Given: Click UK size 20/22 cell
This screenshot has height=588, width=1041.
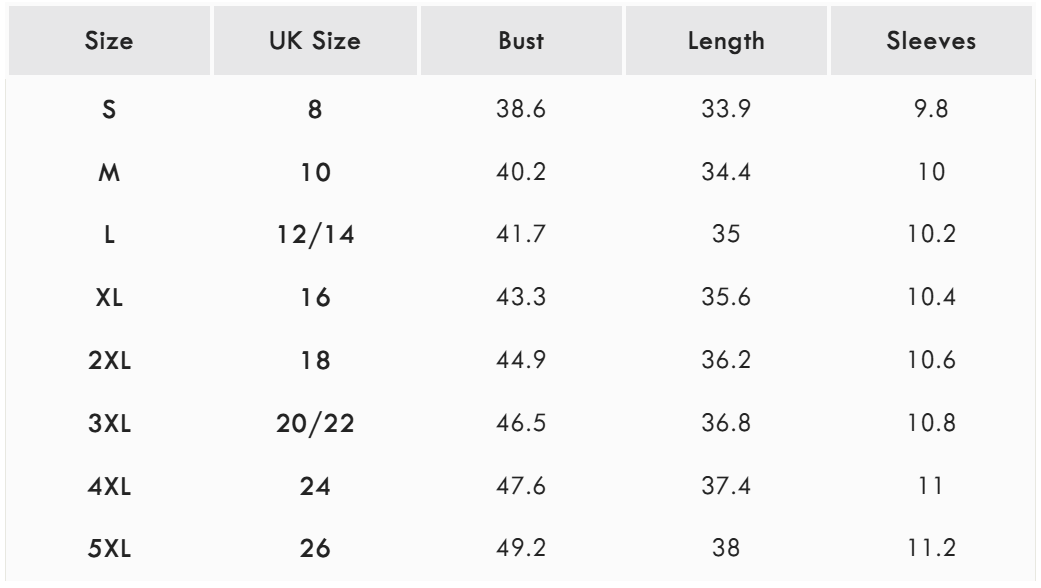Looking at the screenshot, I should (x=314, y=423).
